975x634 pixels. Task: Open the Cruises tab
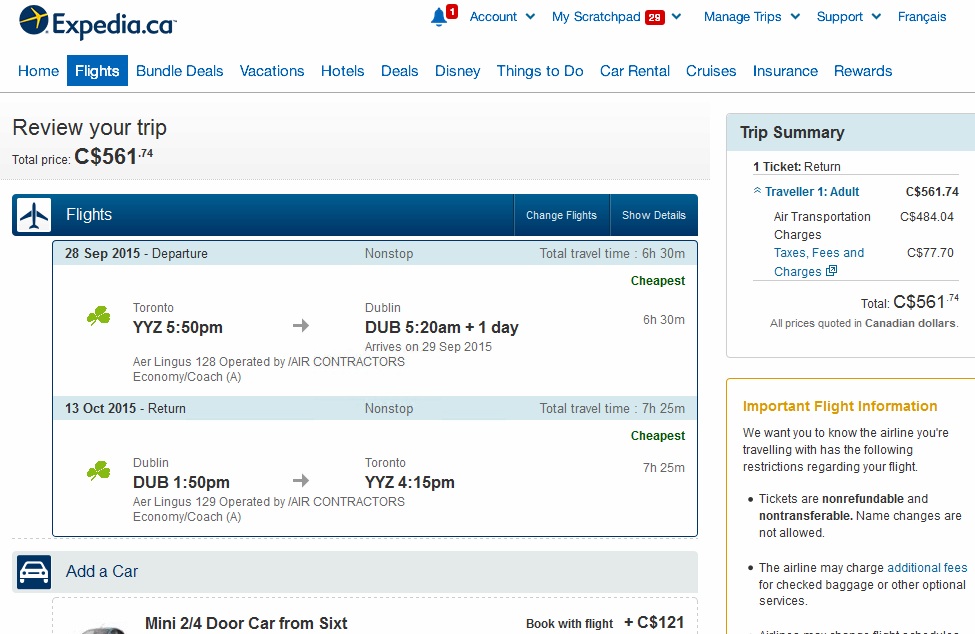tap(711, 71)
